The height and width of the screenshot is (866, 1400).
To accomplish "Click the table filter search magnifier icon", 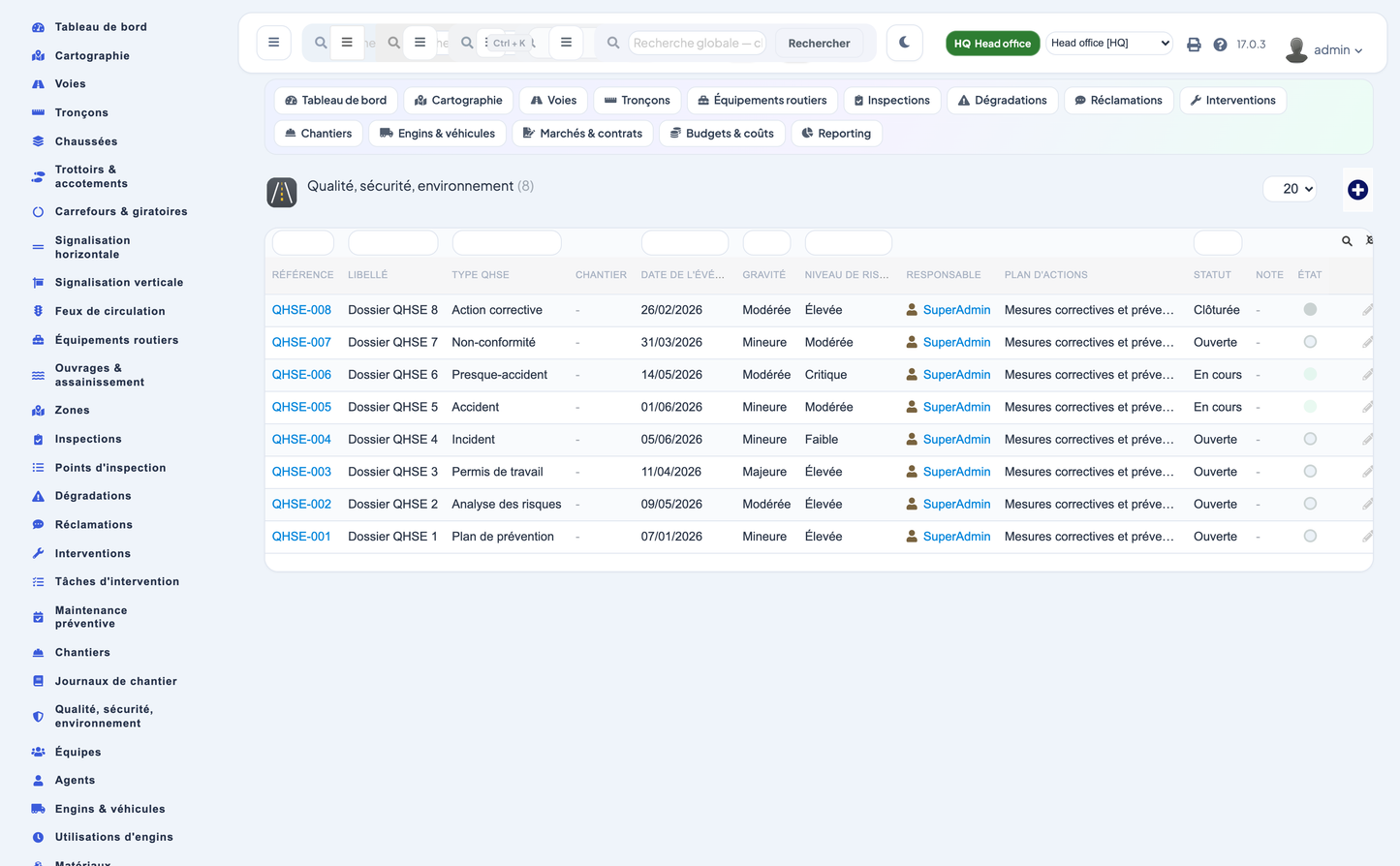I will (1347, 241).
